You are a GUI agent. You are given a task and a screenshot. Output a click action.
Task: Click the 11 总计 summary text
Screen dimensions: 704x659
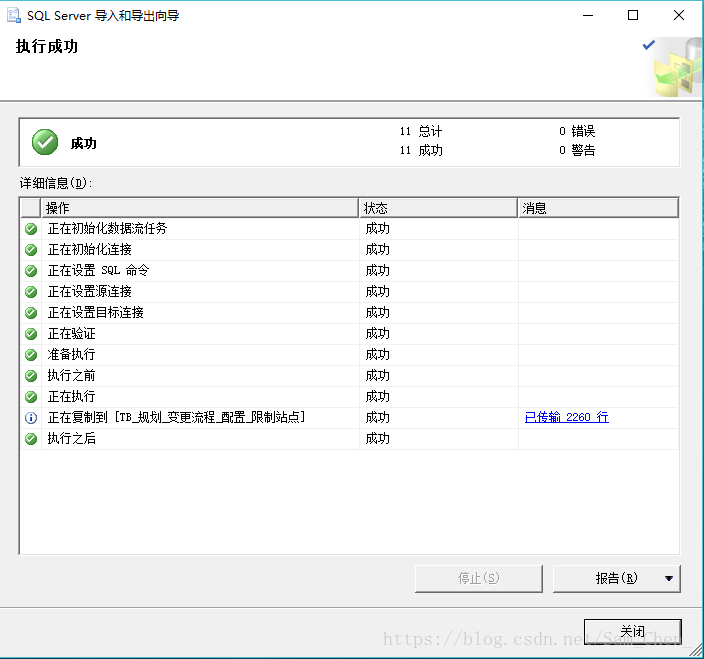[x=421, y=131]
